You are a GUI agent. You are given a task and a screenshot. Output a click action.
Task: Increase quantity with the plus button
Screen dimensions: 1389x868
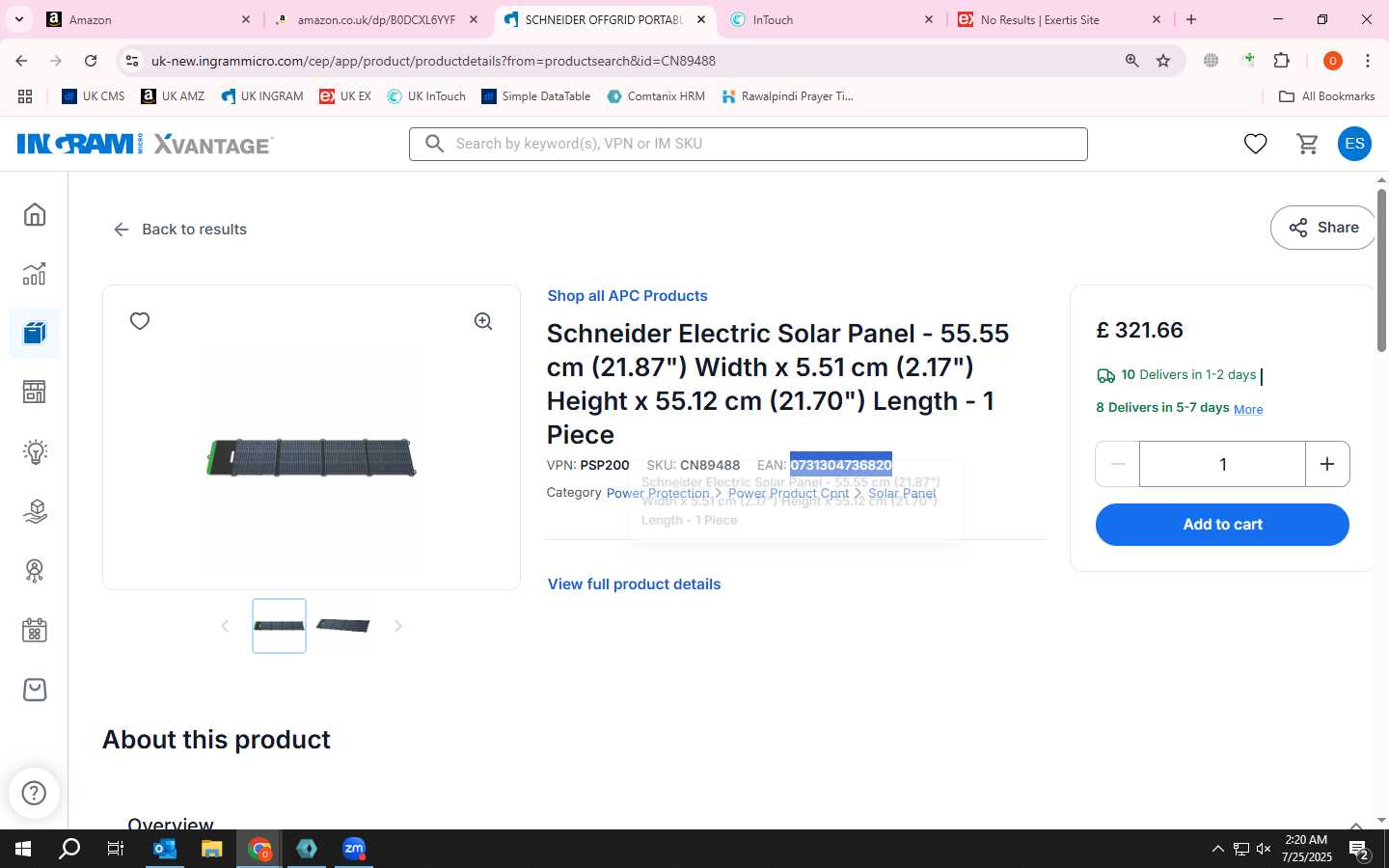click(1327, 464)
